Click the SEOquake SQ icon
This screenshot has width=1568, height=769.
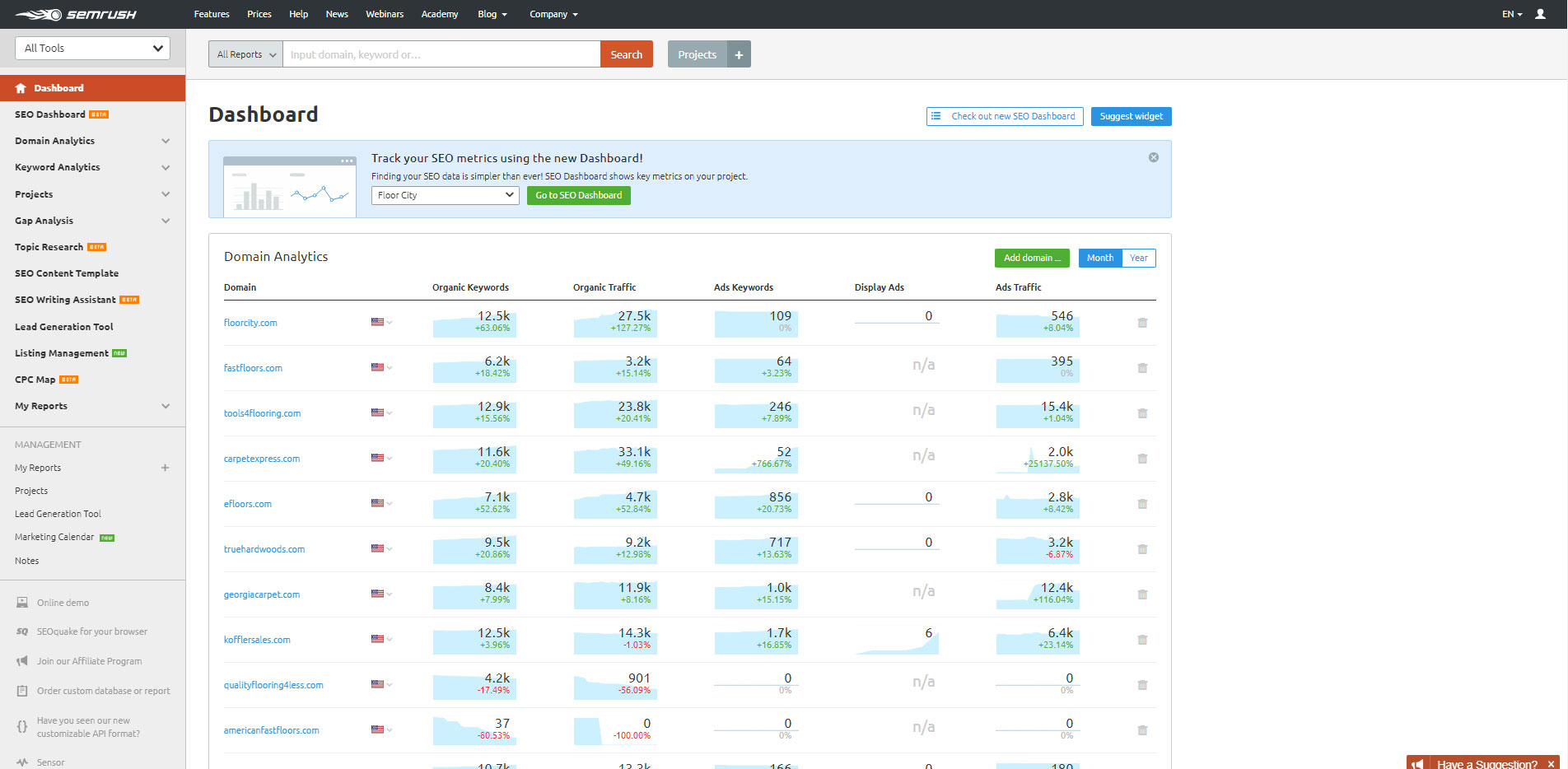[22, 632]
